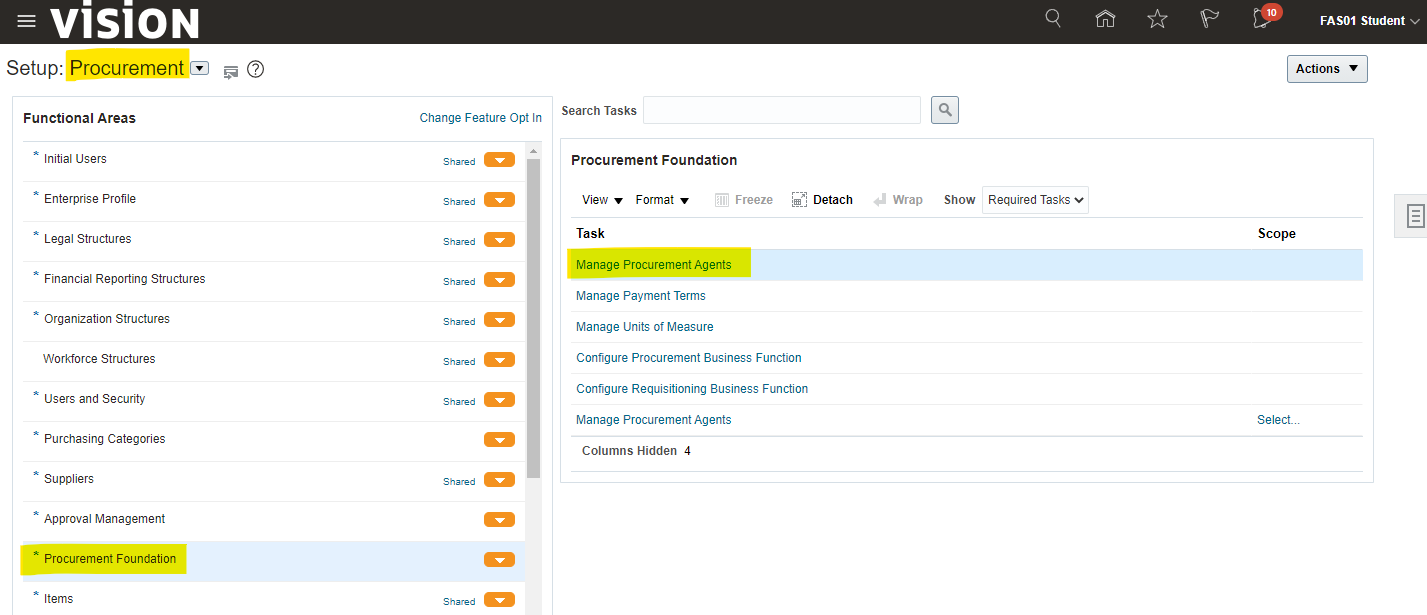Click the Change Feature Opt In link
This screenshot has height=615, width=1427.
click(480, 118)
